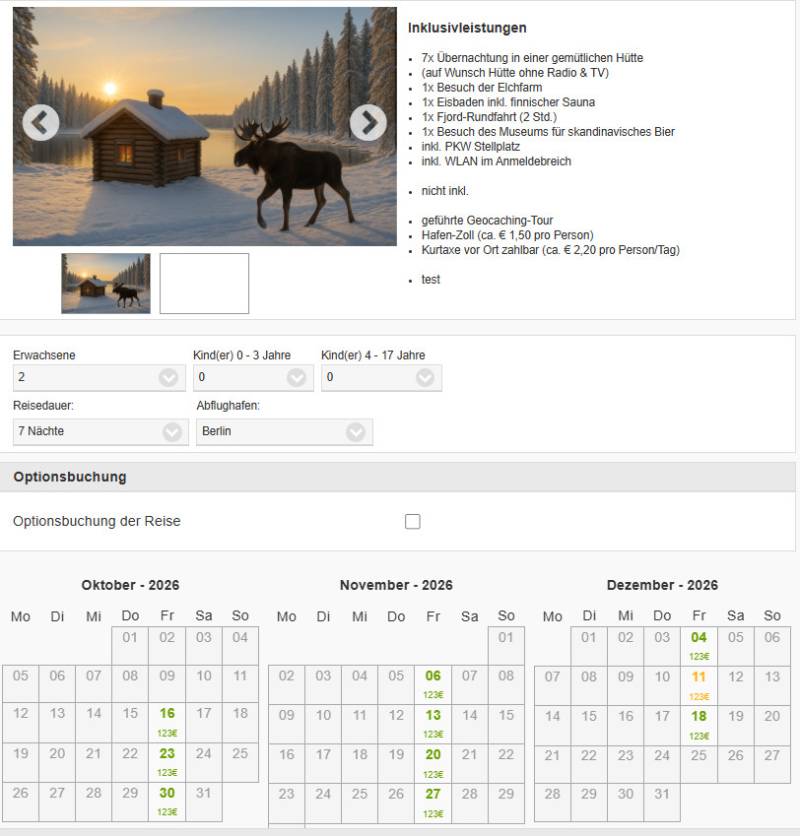This screenshot has height=836, width=800.
Task: Select the blank second thumbnail
Action: point(204,283)
